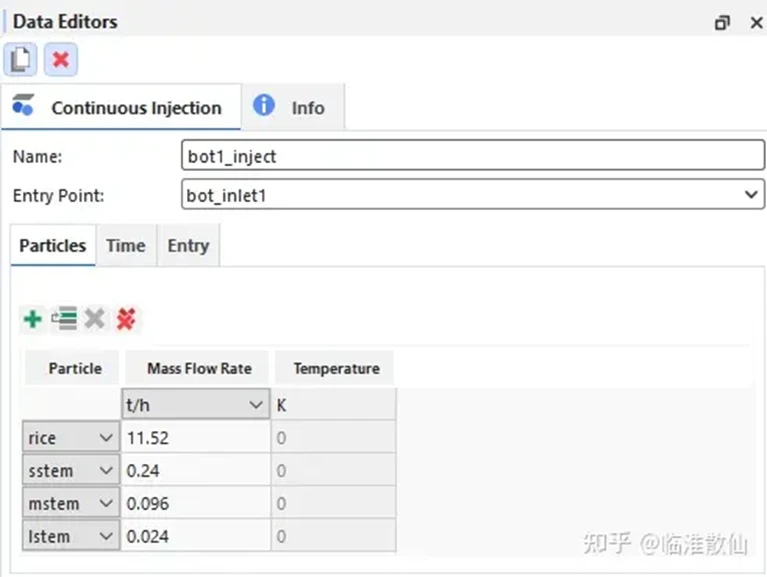Image resolution: width=767 pixels, height=577 pixels.
Task: Click the red X delete icon in top toolbar
Action: 61,60
